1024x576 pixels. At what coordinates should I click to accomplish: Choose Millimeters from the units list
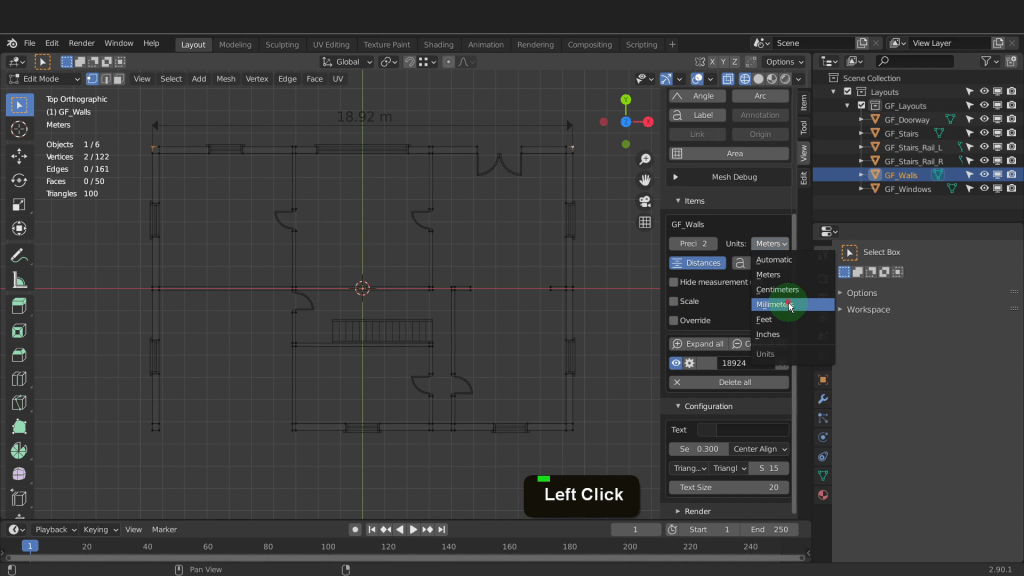(x=772, y=305)
